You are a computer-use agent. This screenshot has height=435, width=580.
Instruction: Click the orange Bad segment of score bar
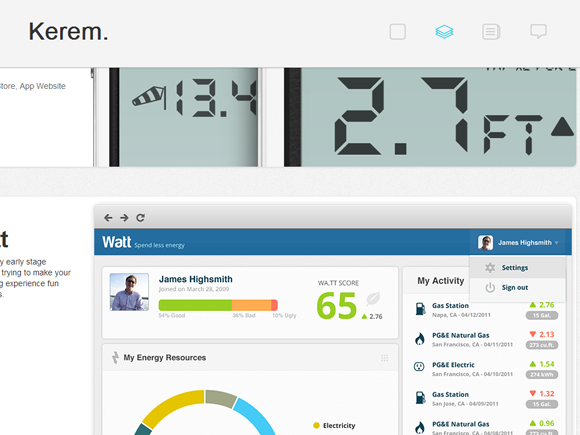tap(252, 305)
